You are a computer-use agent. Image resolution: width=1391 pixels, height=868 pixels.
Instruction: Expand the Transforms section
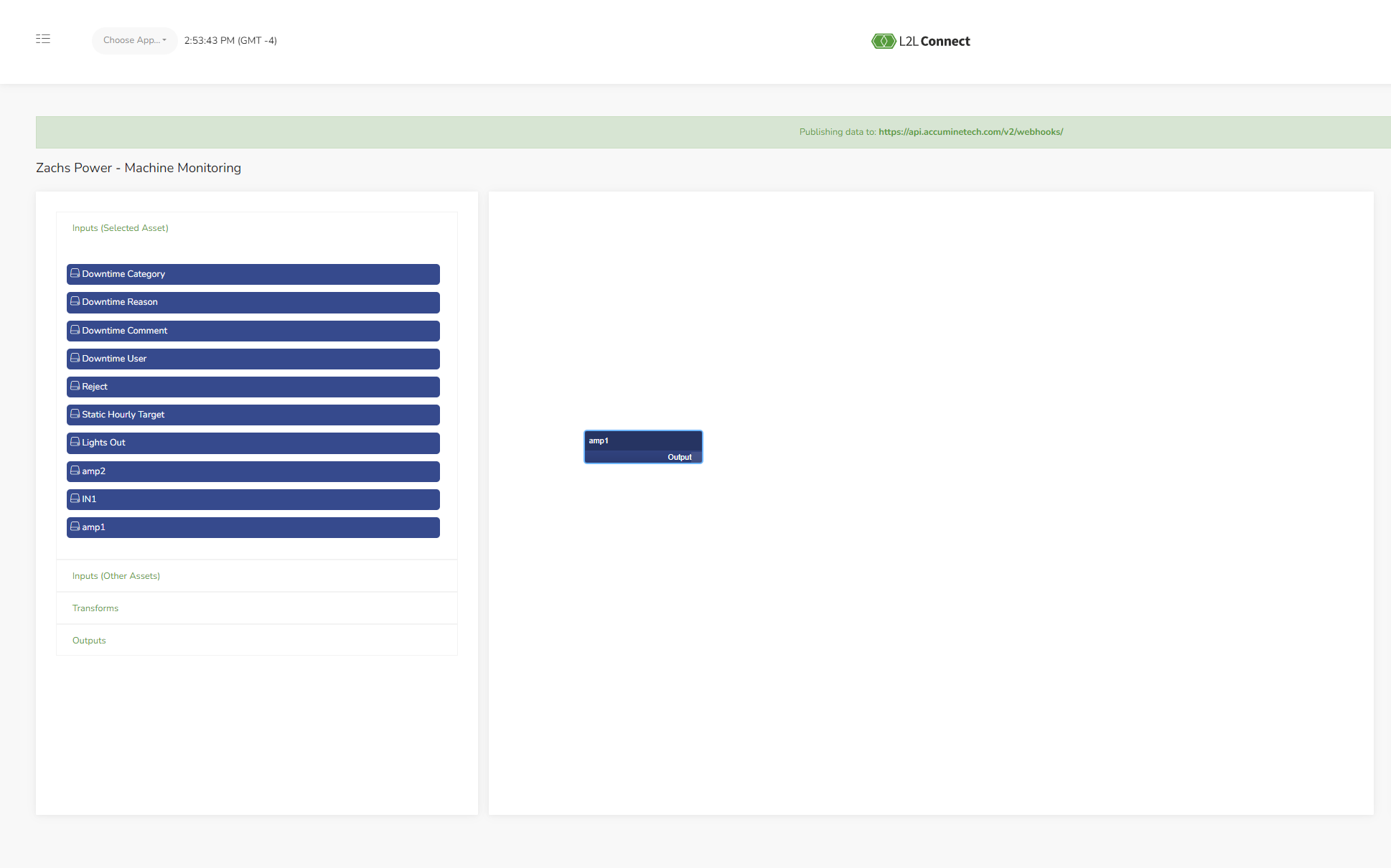click(95, 608)
